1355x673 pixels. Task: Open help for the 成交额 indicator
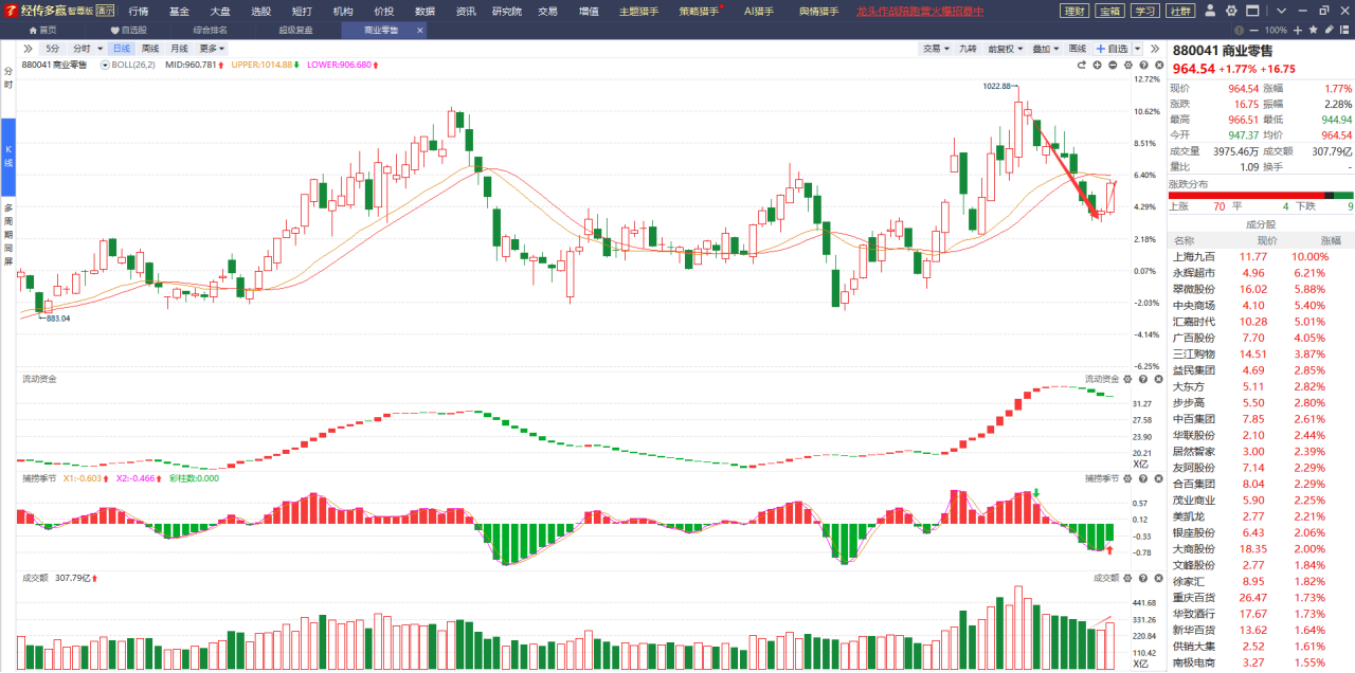(x=1141, y=578)
